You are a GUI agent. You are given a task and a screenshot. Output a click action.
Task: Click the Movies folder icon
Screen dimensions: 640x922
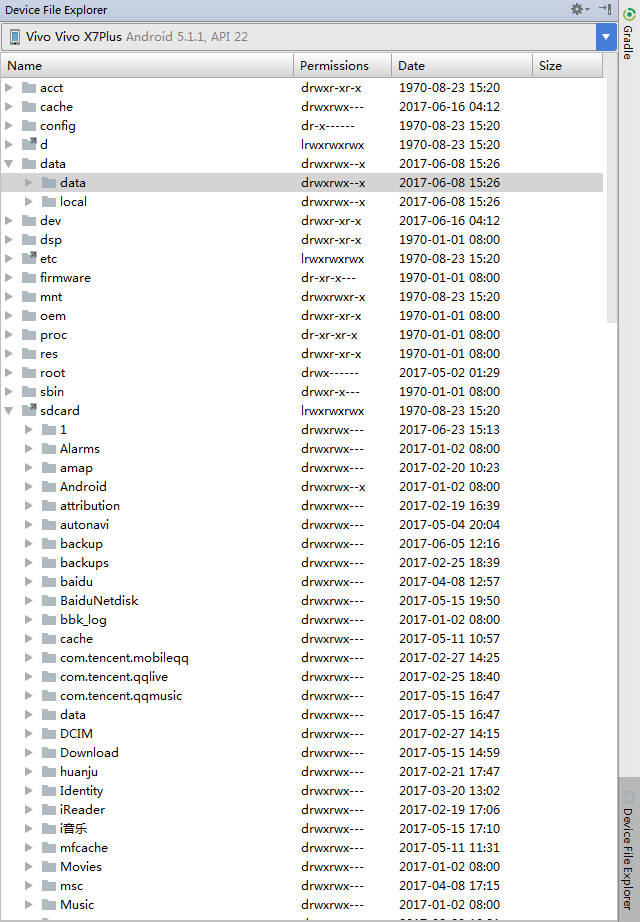pyautogui.click(x=49, y=867)
